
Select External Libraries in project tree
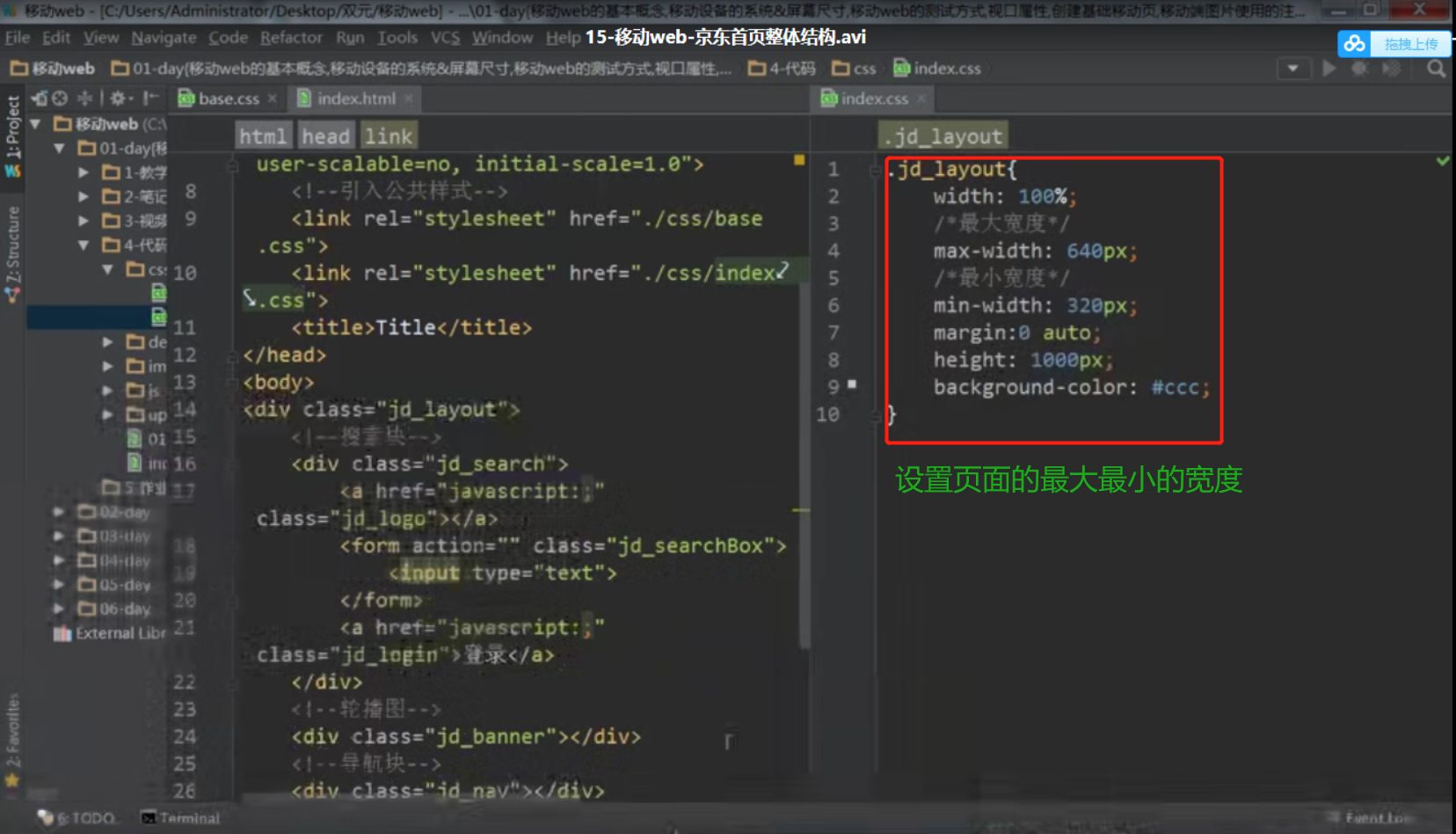coord(109,633)
